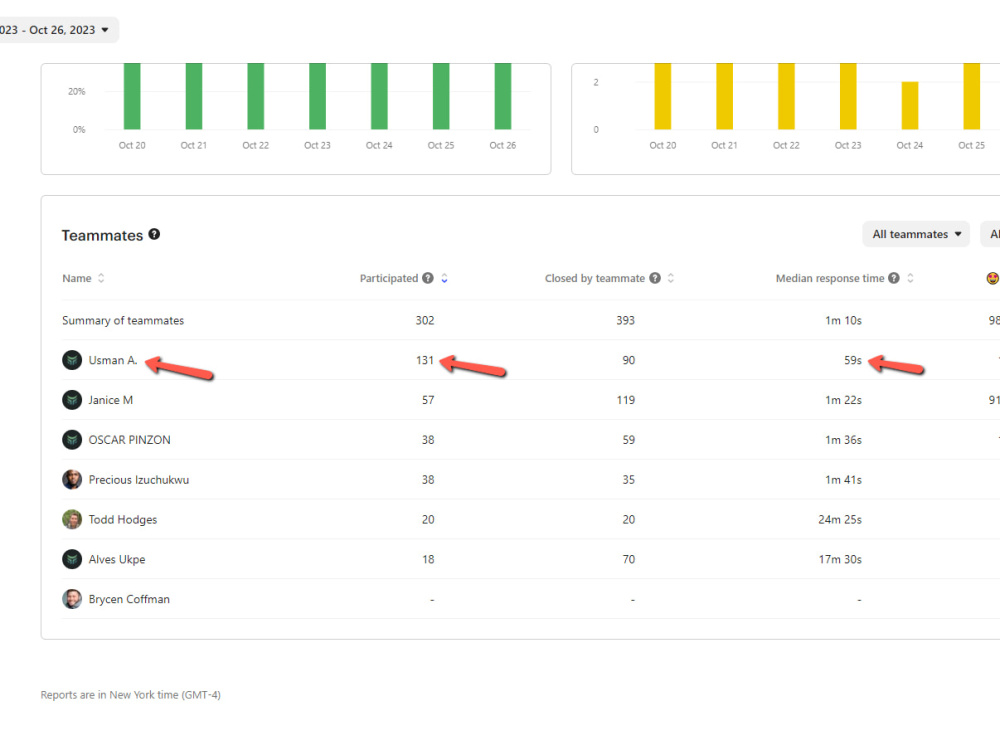Viewport: 1000px width, 750px height.
Task: Sort by Closed by teammate arrows
Action: (671, 278)
